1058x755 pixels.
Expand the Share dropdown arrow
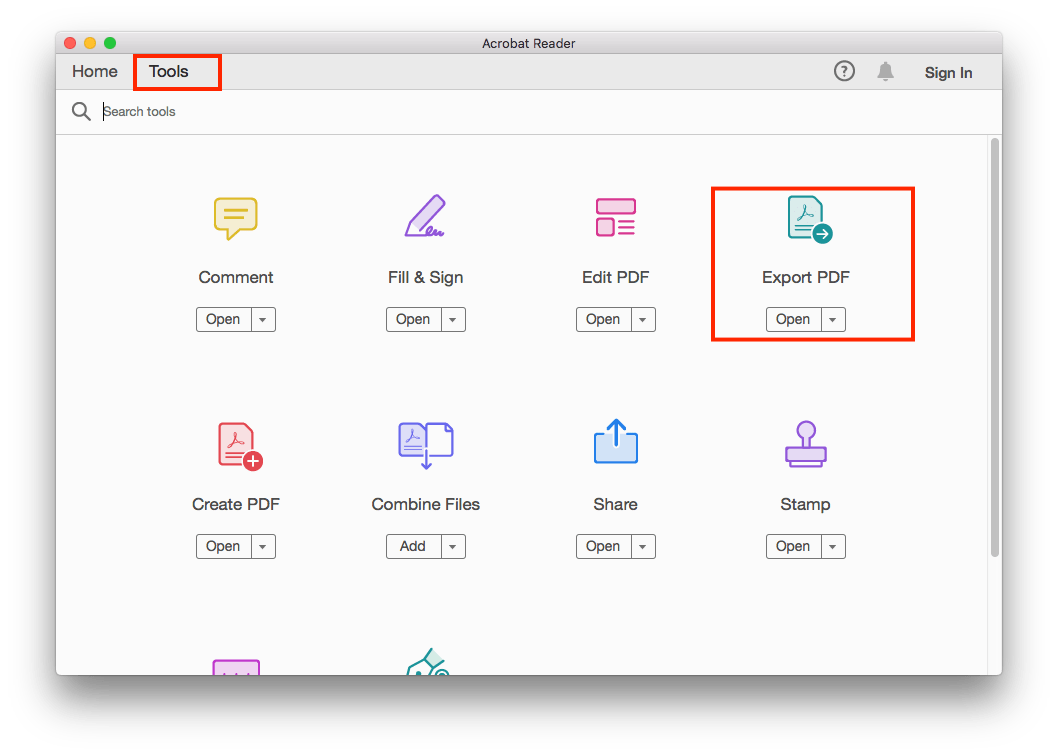(x=643, y=546)
